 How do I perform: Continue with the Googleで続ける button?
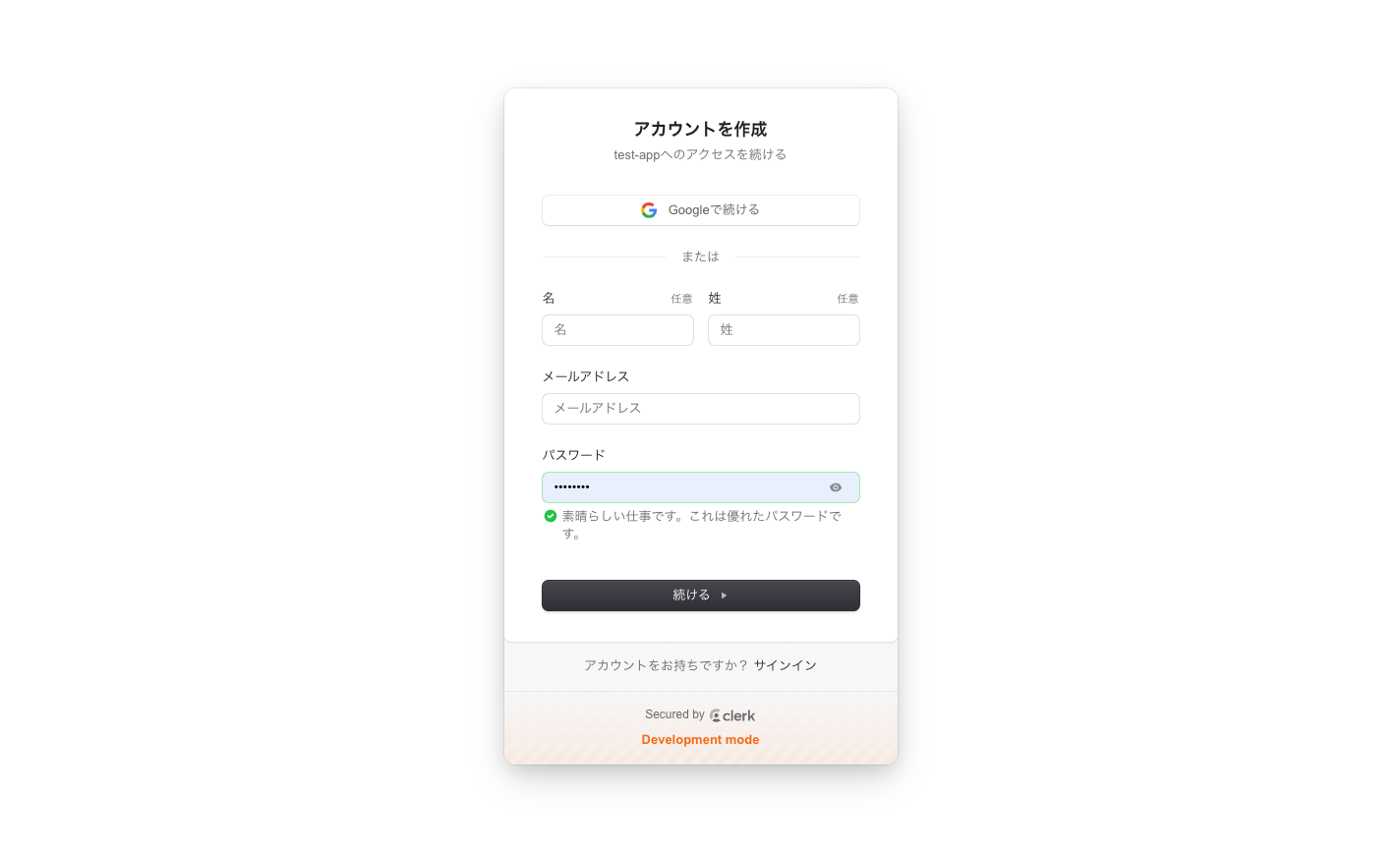pos(700,210)
